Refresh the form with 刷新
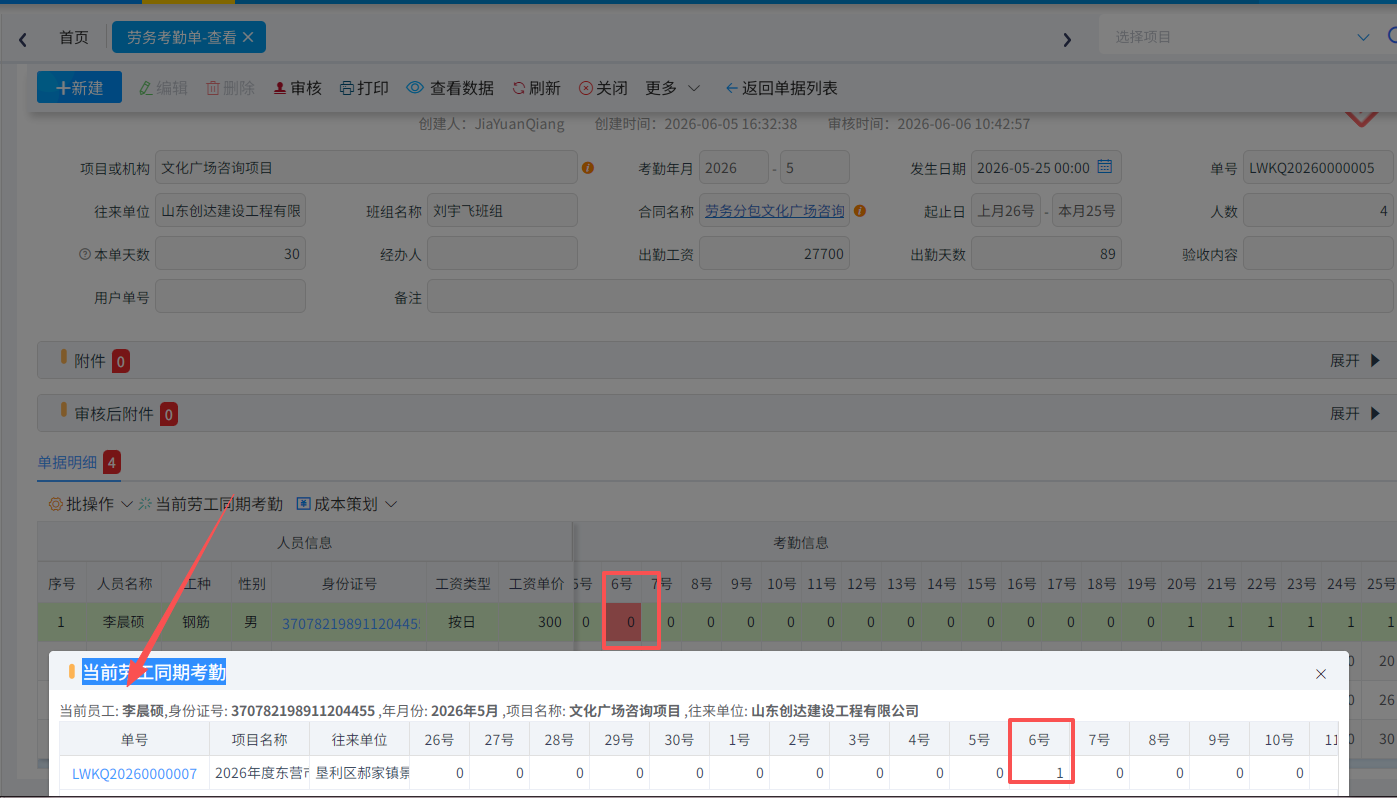Image resolution: width=1397 pixels, height=798 pixels. pyautogui.click(x=536, y=88)
